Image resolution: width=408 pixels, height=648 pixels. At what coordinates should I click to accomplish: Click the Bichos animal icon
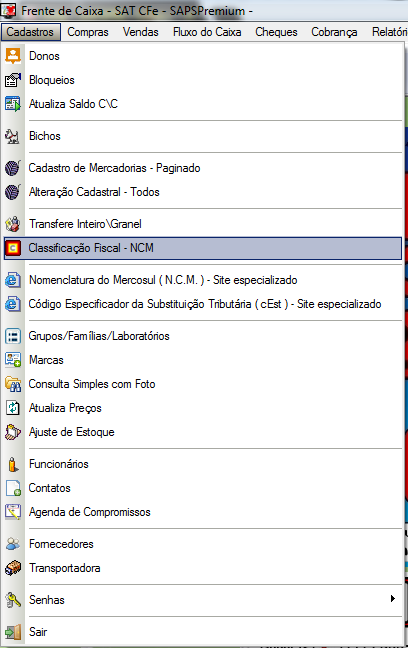(x=13, y=136)
